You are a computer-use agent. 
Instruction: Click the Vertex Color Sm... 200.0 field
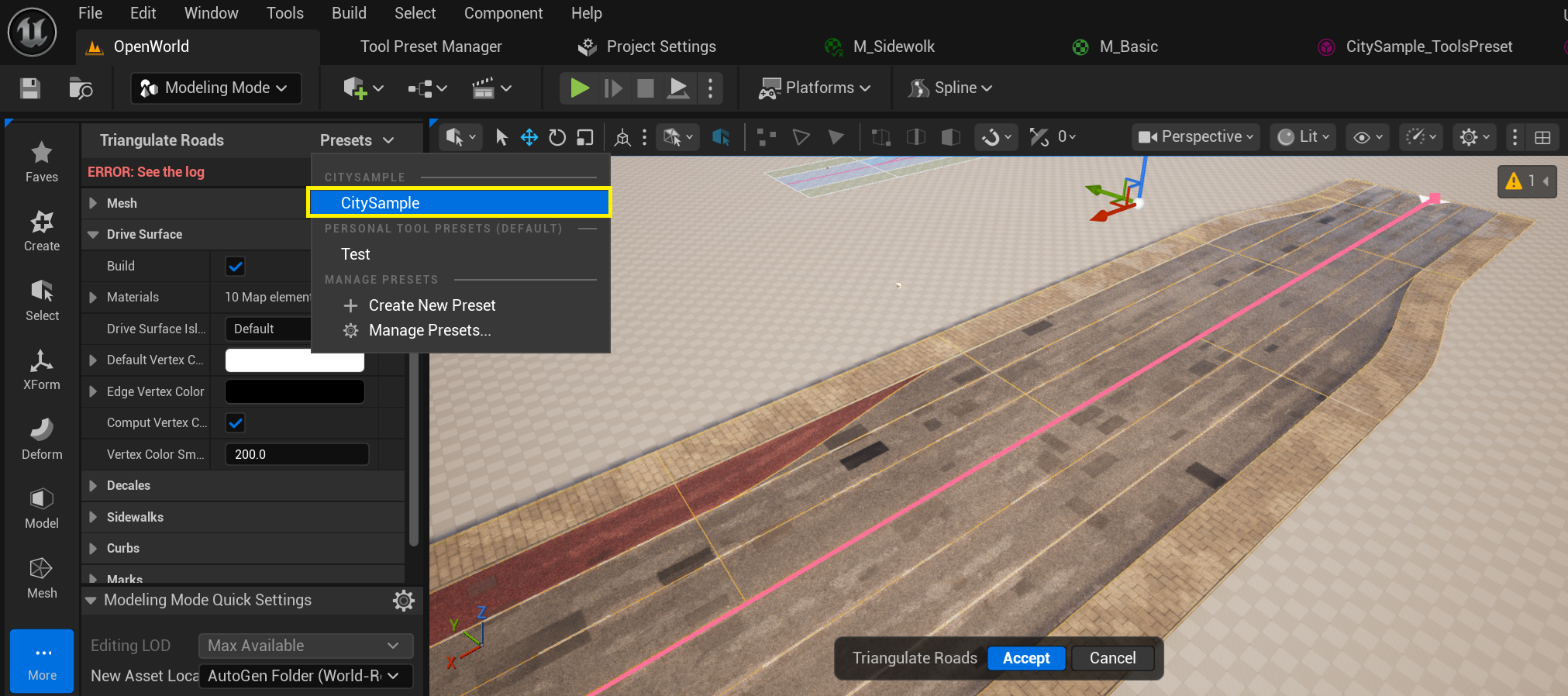(x=297, y=454)
